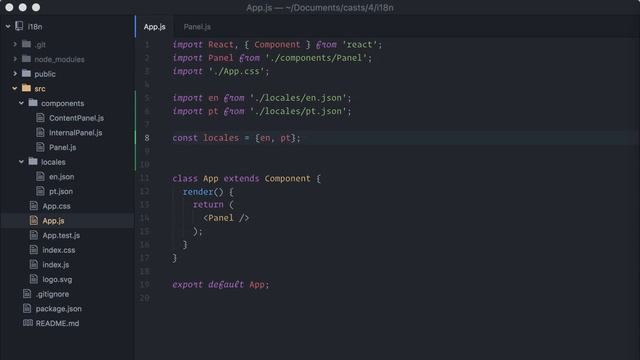
Task: Open en.json in locales folder
Action: (x=62, y=177)
